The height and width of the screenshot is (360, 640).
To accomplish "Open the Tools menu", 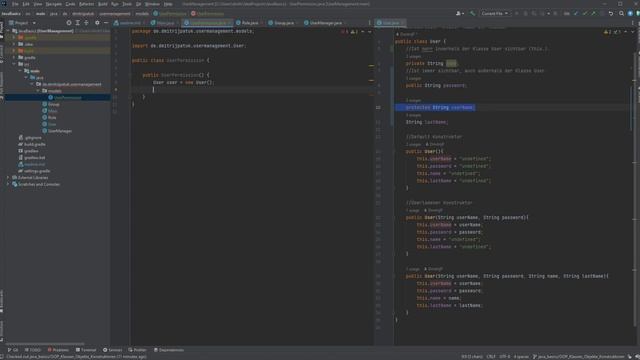I will pos(127,4).
